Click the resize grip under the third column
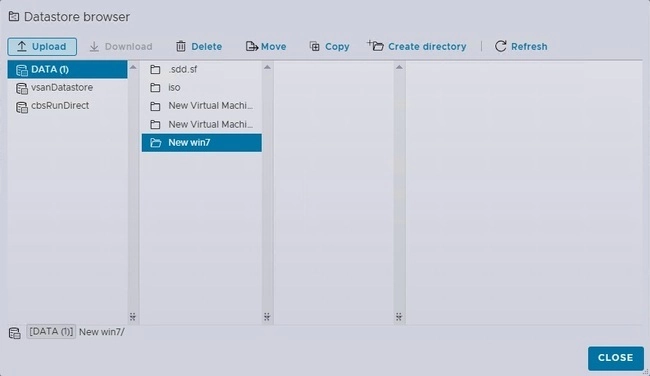This screenshot has width=650, height=376. [x=399, y=317]
